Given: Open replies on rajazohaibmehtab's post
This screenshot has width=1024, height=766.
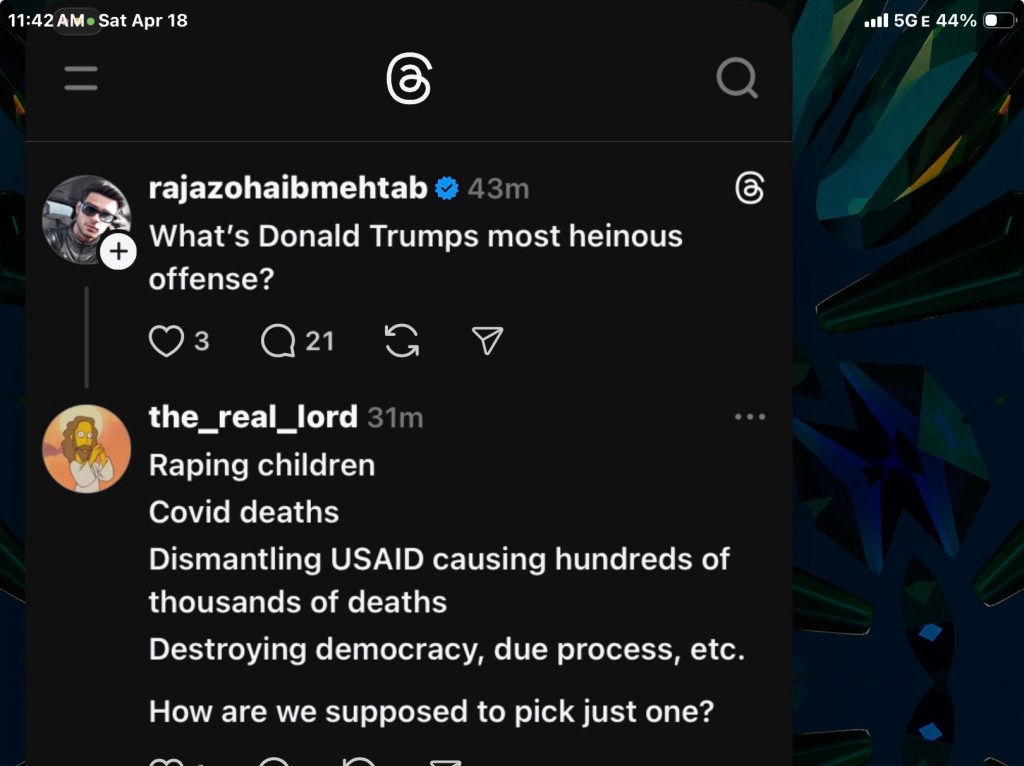Looking at the screenshot, I should (x=278, y=342).
